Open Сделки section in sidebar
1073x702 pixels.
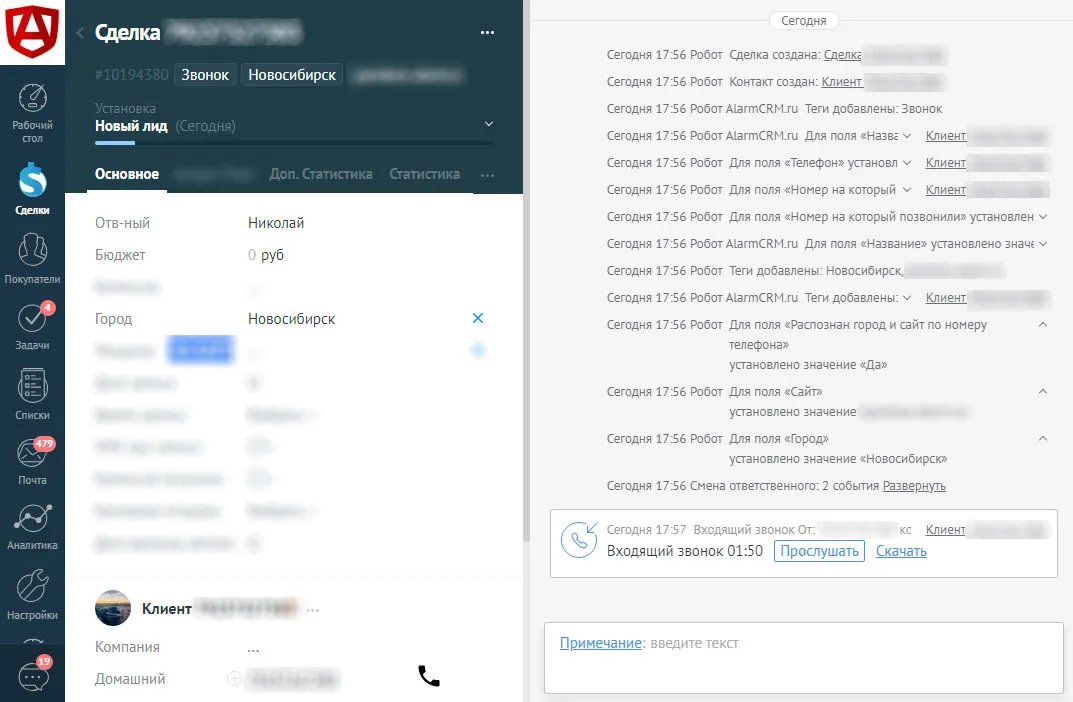click(x=33, y=189)
